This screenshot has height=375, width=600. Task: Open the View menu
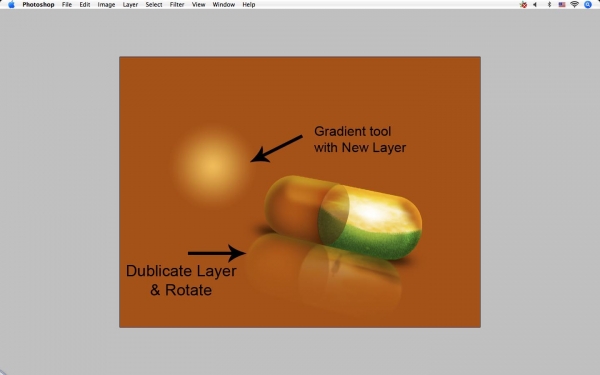199,5
